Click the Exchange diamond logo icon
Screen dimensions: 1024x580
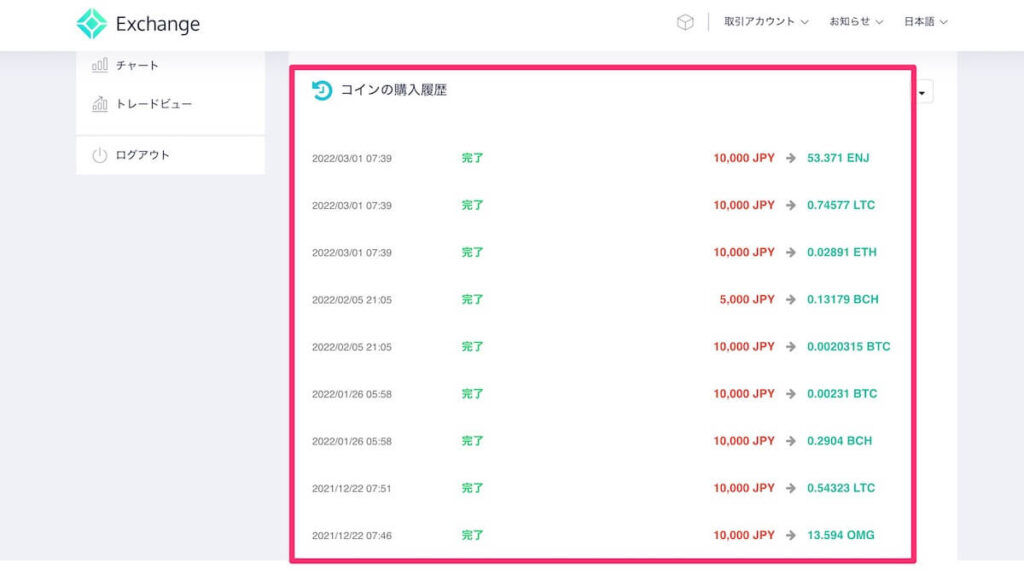[92, 24]
